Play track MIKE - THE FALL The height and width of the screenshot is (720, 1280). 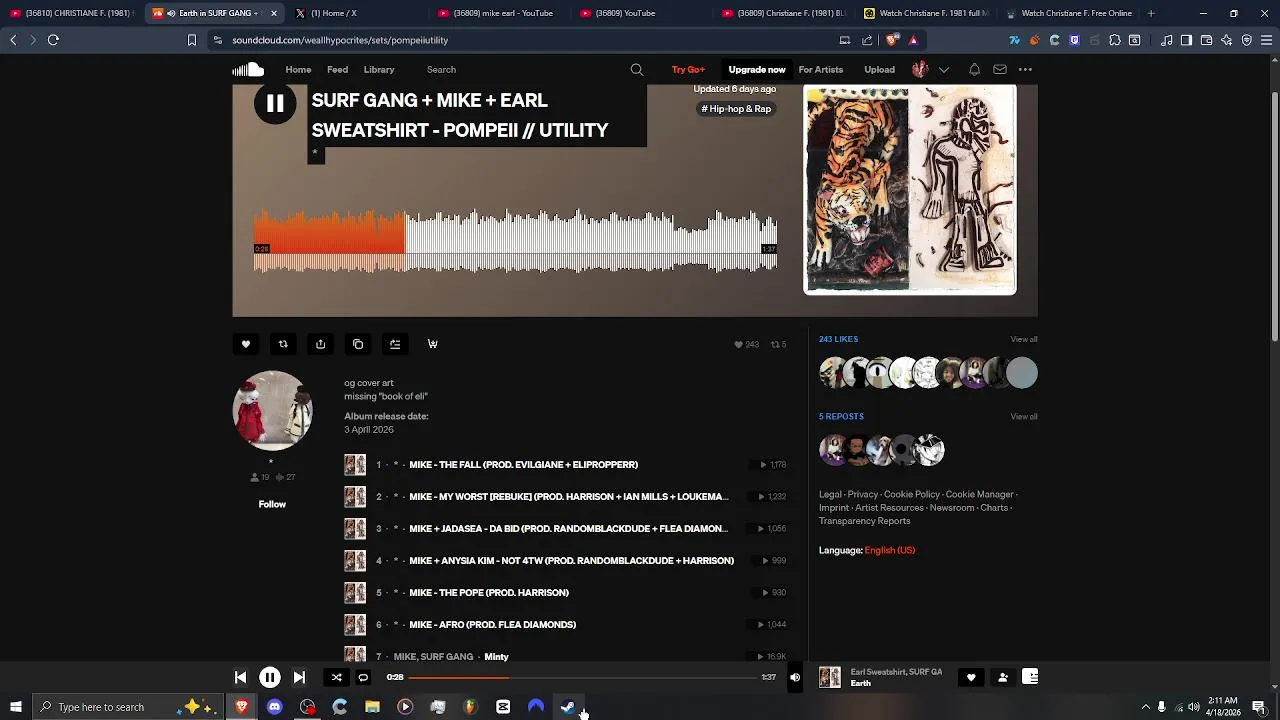[x=523, y=465]
